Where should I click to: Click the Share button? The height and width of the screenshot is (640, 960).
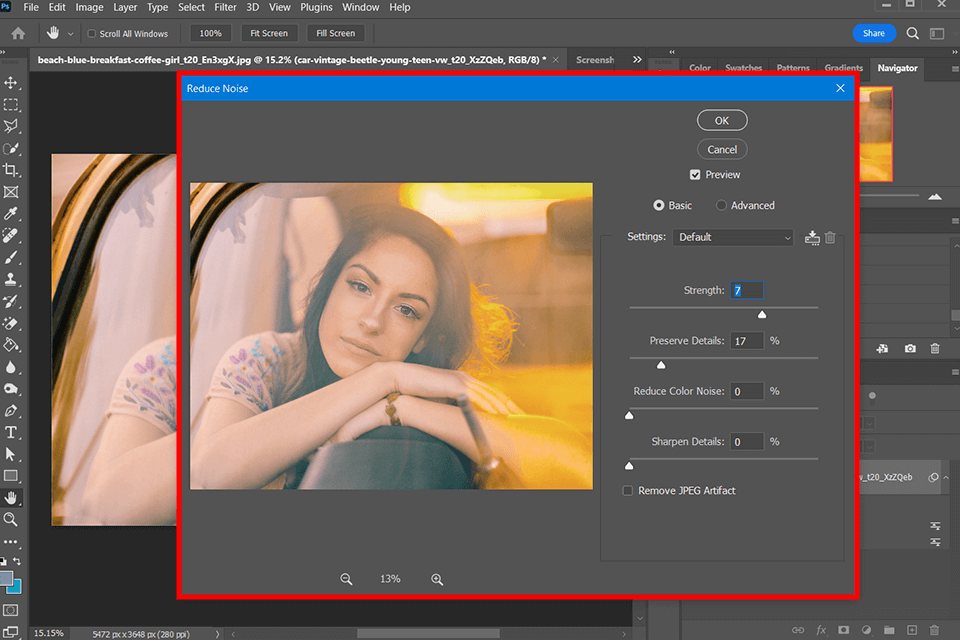[874, 33]
